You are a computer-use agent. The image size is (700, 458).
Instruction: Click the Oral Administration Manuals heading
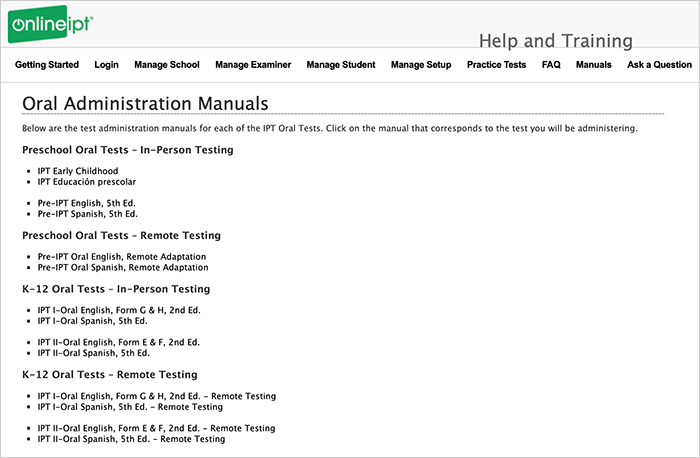pos(145,104)
